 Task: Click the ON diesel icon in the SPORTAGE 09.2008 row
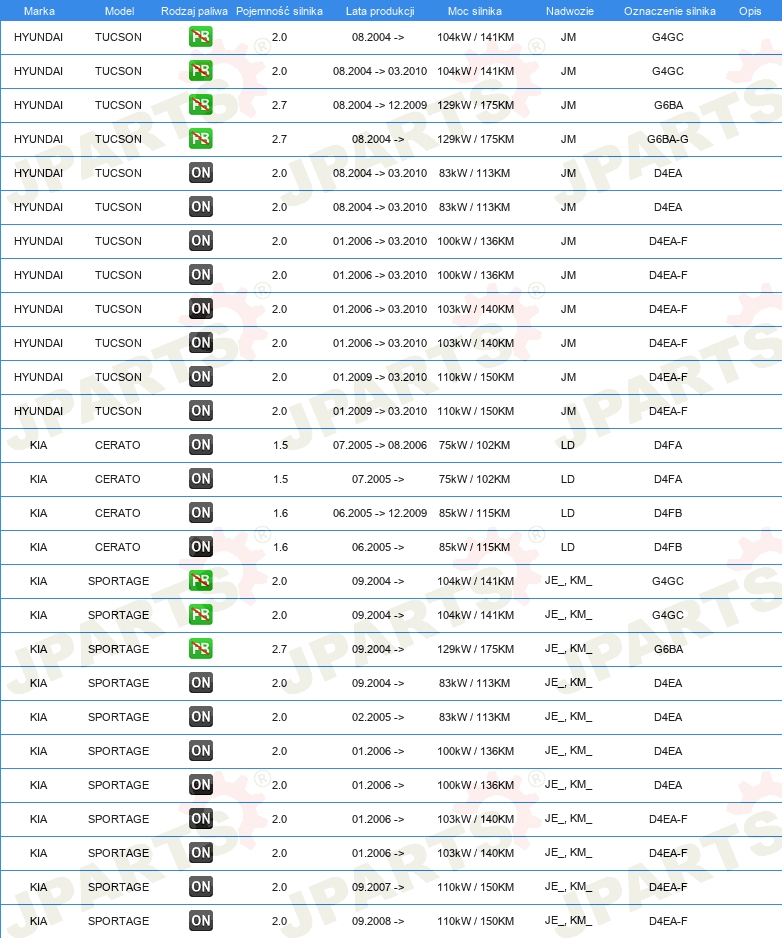coord(200,921)
